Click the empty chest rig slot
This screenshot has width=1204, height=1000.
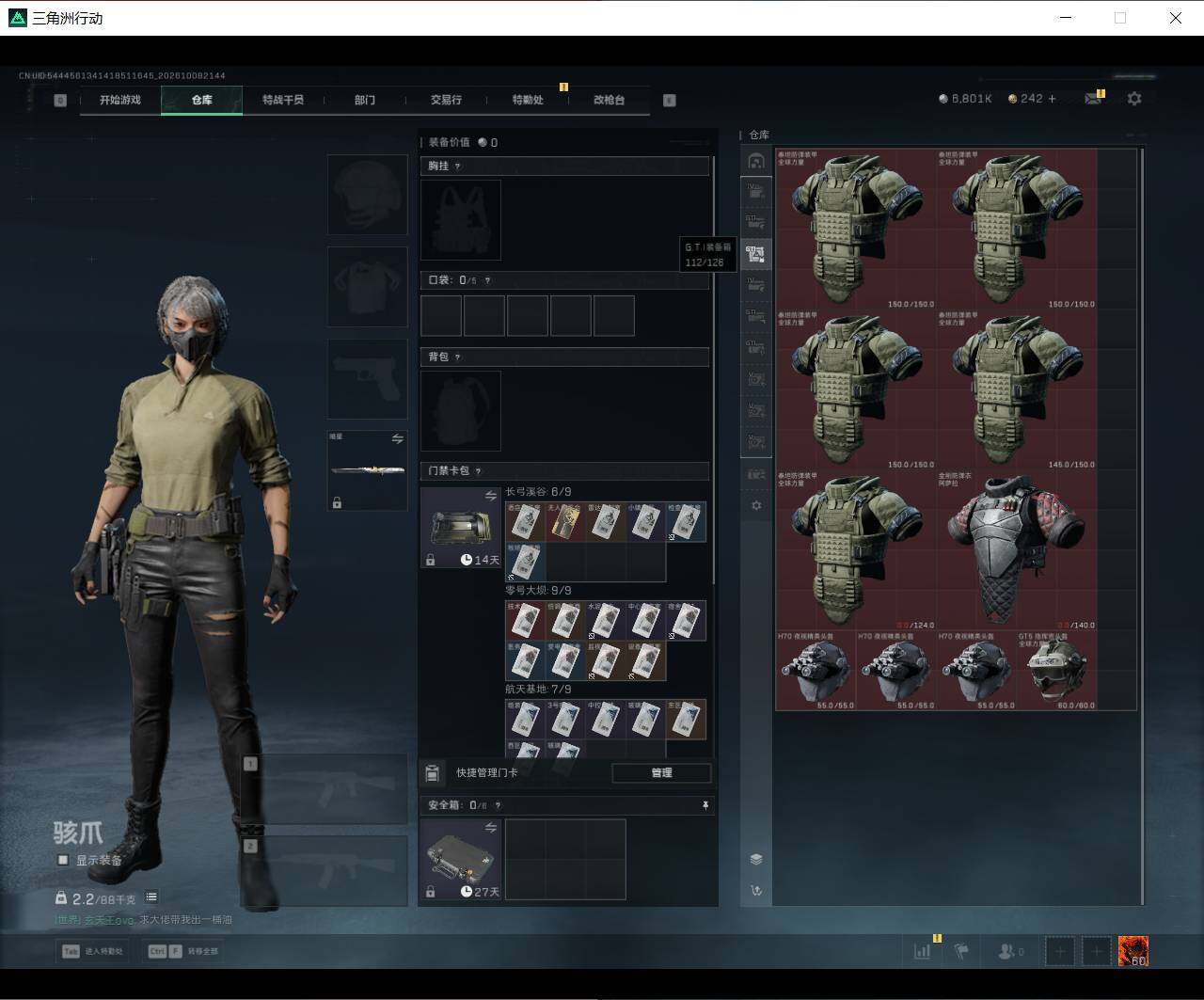pyautogui.click(x=461, y=220)
